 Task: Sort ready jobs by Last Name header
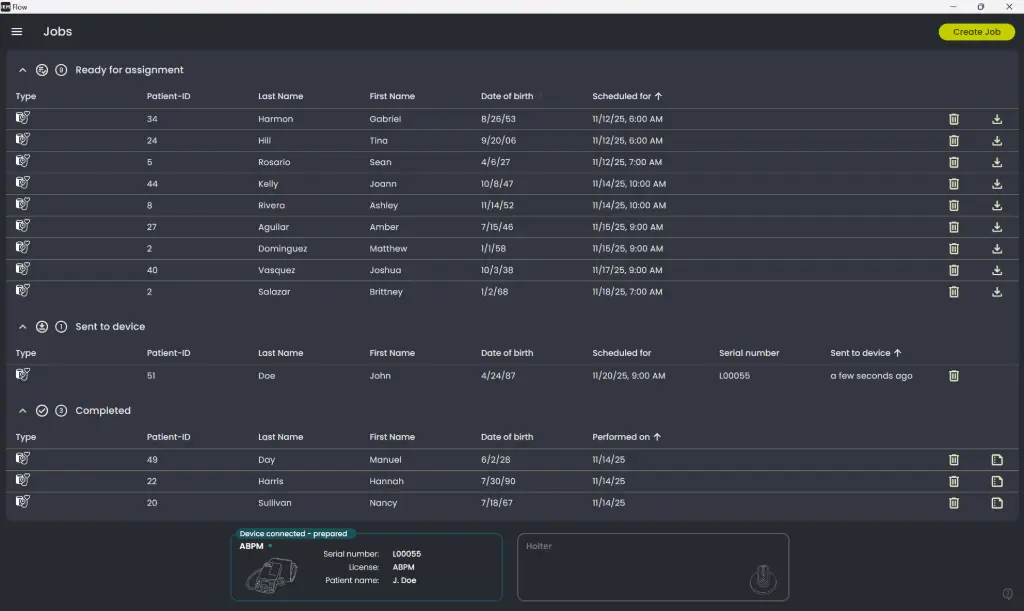pos(280,96)
